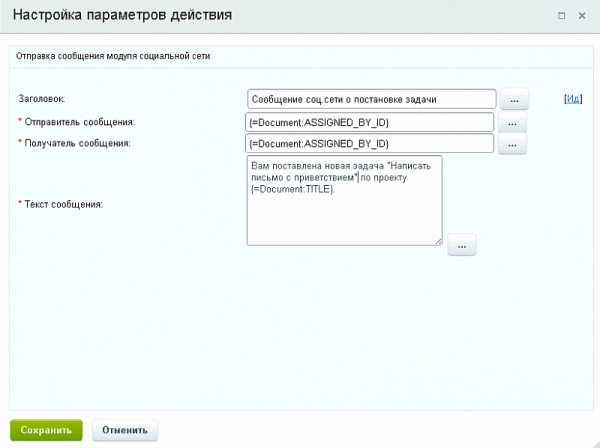Close the Настройка параметров действия dialog
Screen dimensions: 600x448
click(582, 17)
